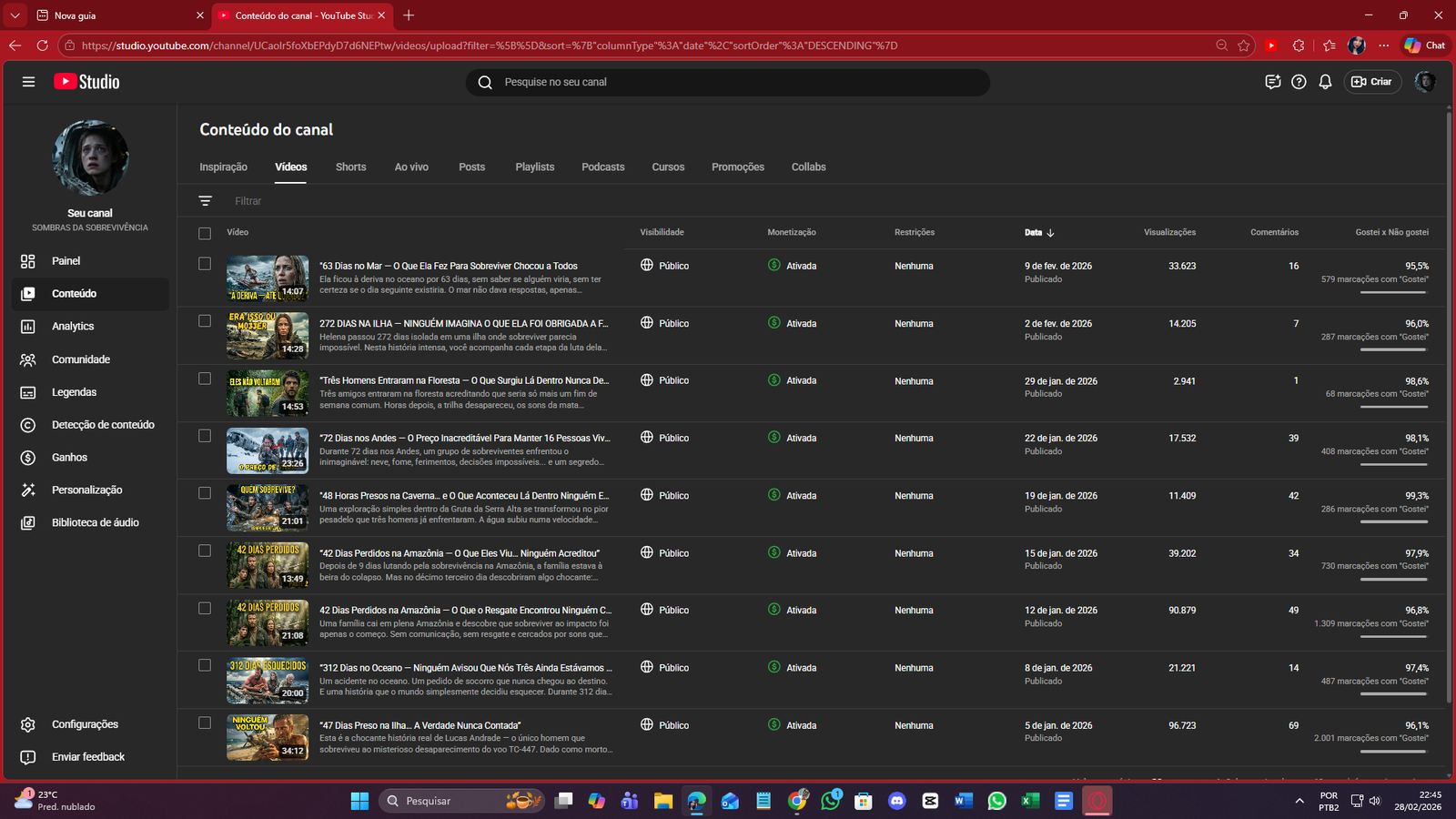Check the box for "72 Dias nos Andes" video
This screenshot has width=1456, height=819.
click(x=205, y=436)
